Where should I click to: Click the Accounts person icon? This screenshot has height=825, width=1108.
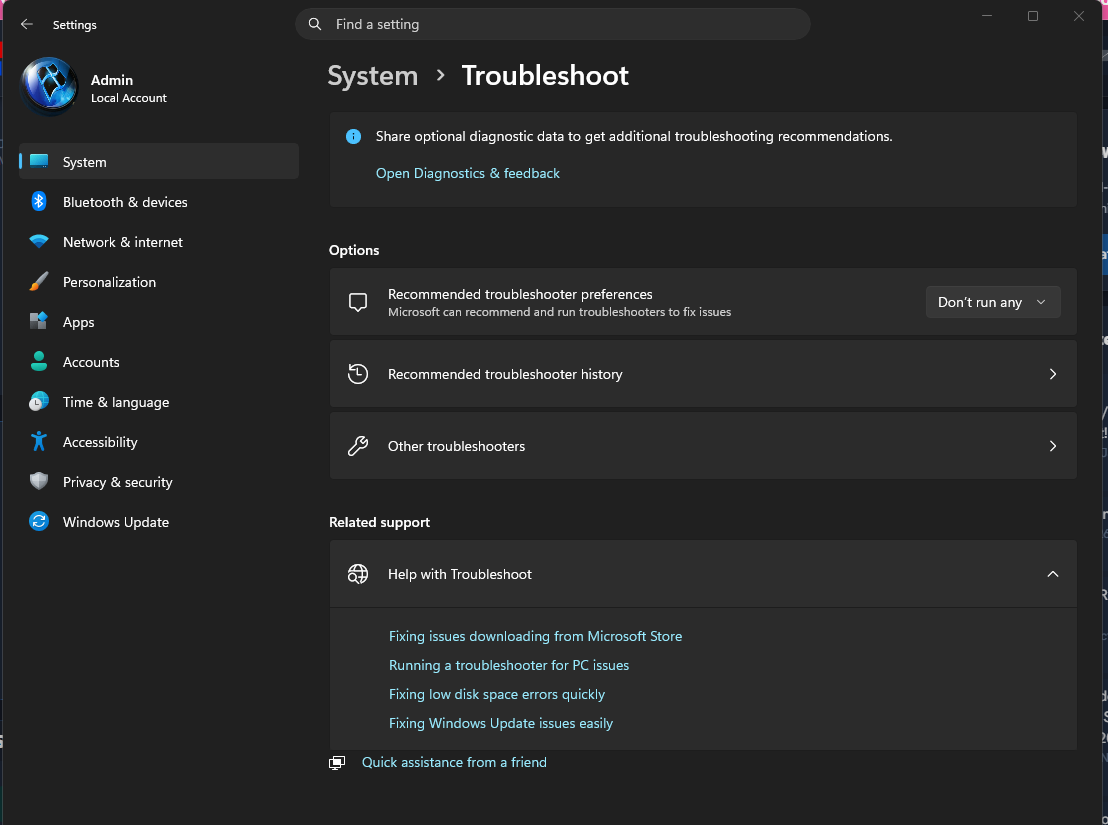(x=39, y=361)
